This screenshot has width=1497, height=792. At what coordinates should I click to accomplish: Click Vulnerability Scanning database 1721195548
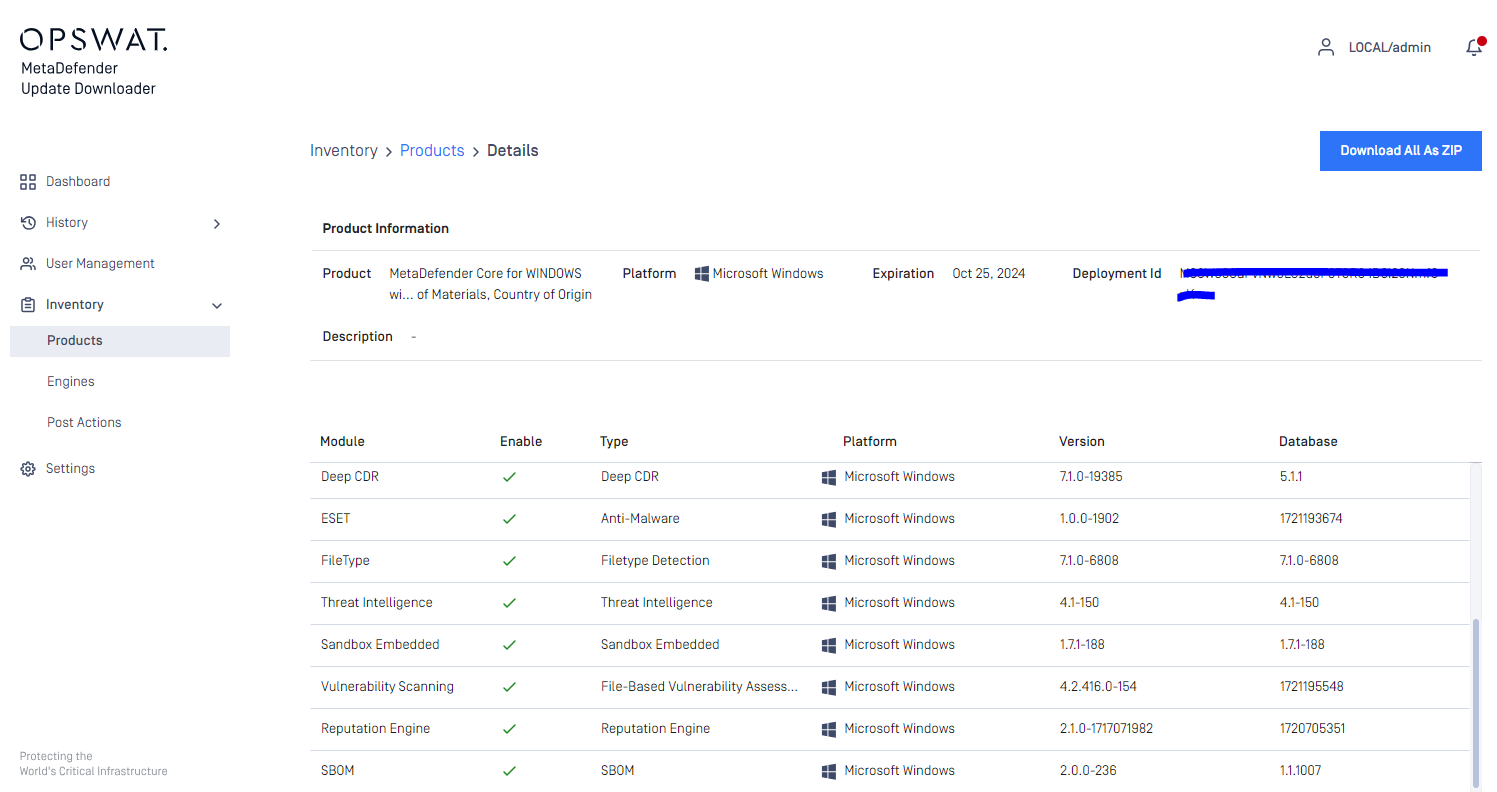point(1312,687)
